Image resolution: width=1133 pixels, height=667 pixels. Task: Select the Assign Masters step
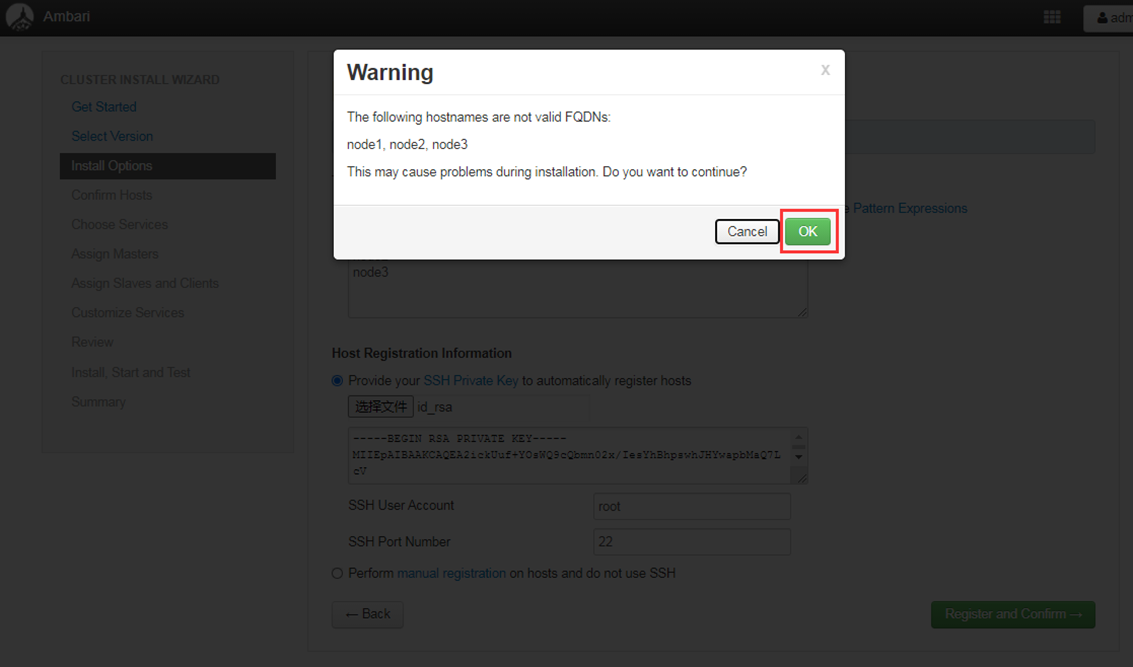pyautogui.click(x=114, y=254)
